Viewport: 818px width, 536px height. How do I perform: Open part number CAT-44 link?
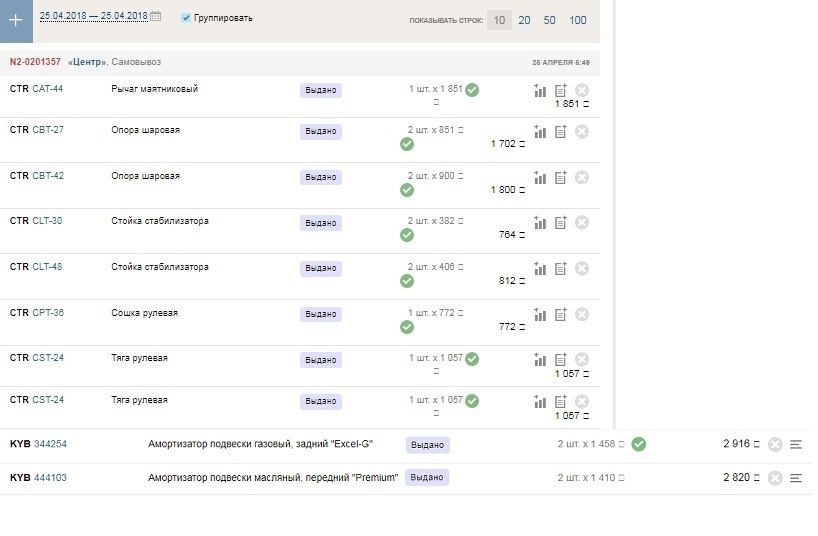click(x=48, y=89)
